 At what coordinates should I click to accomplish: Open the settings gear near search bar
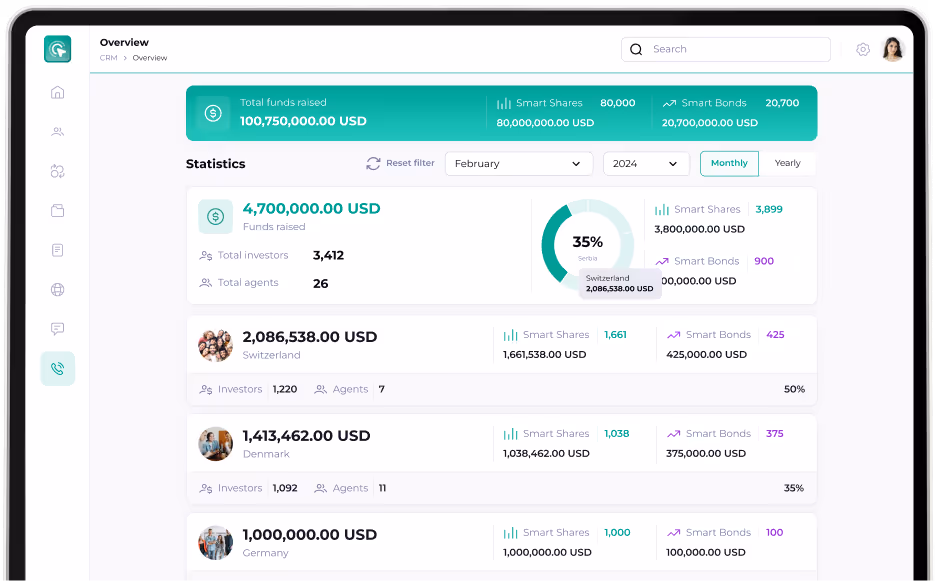pos(863,48)
